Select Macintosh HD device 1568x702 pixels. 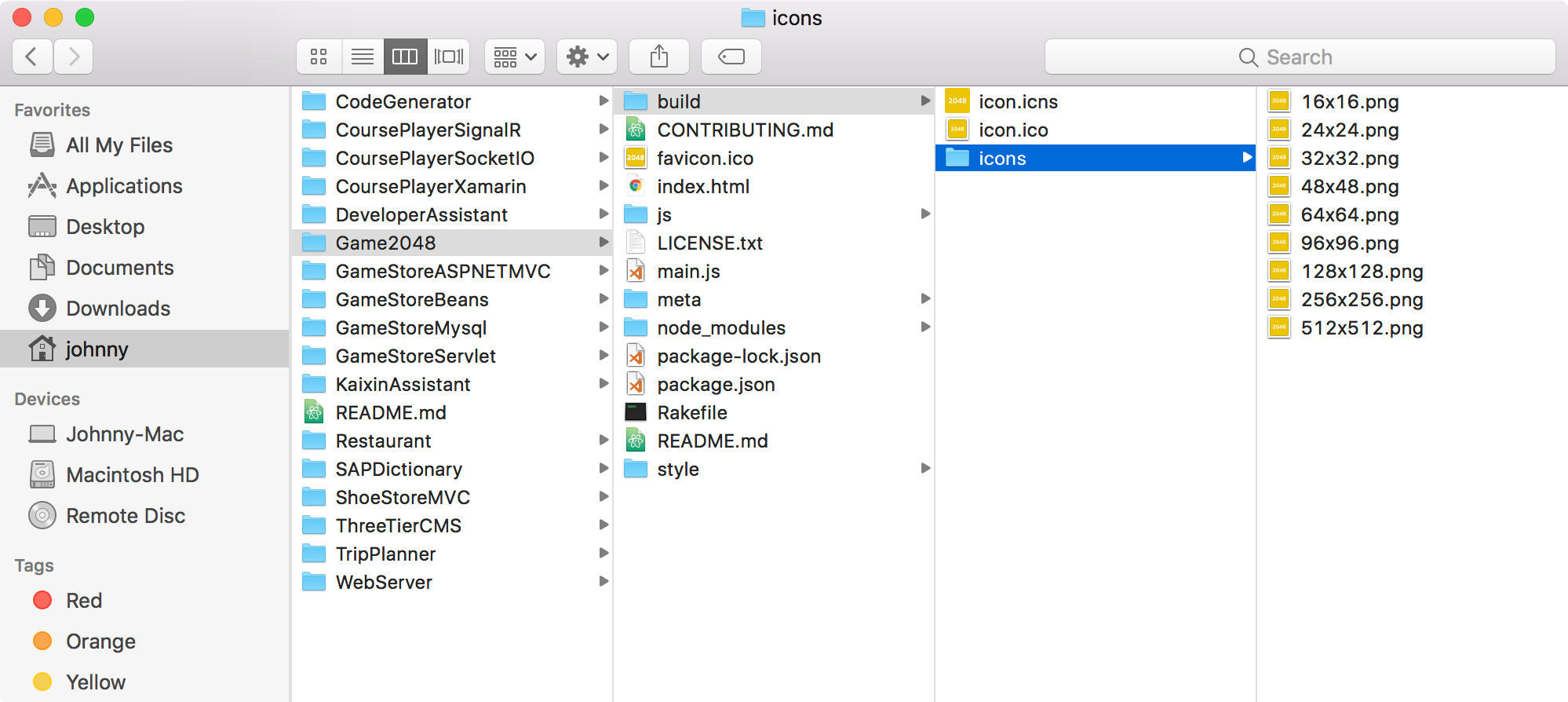coord(145,475)
